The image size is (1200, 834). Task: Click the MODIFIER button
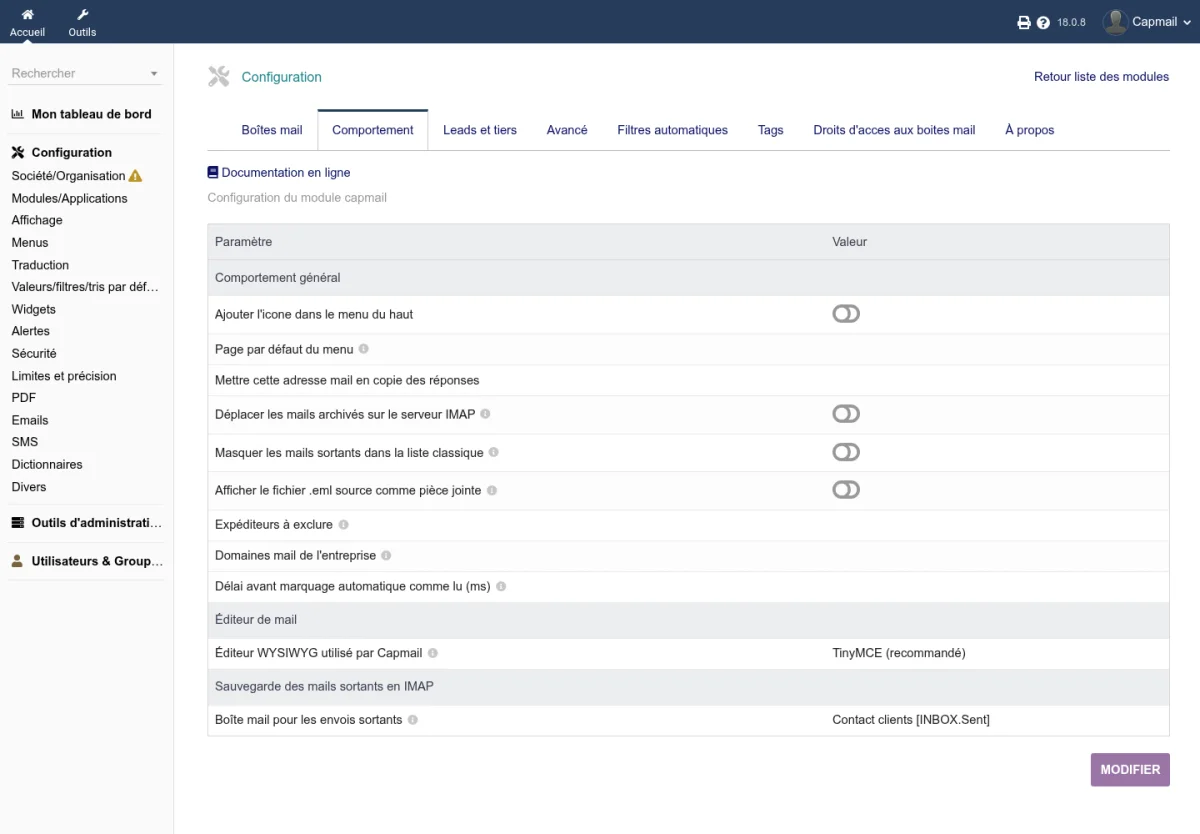(x=1130, y=770)
